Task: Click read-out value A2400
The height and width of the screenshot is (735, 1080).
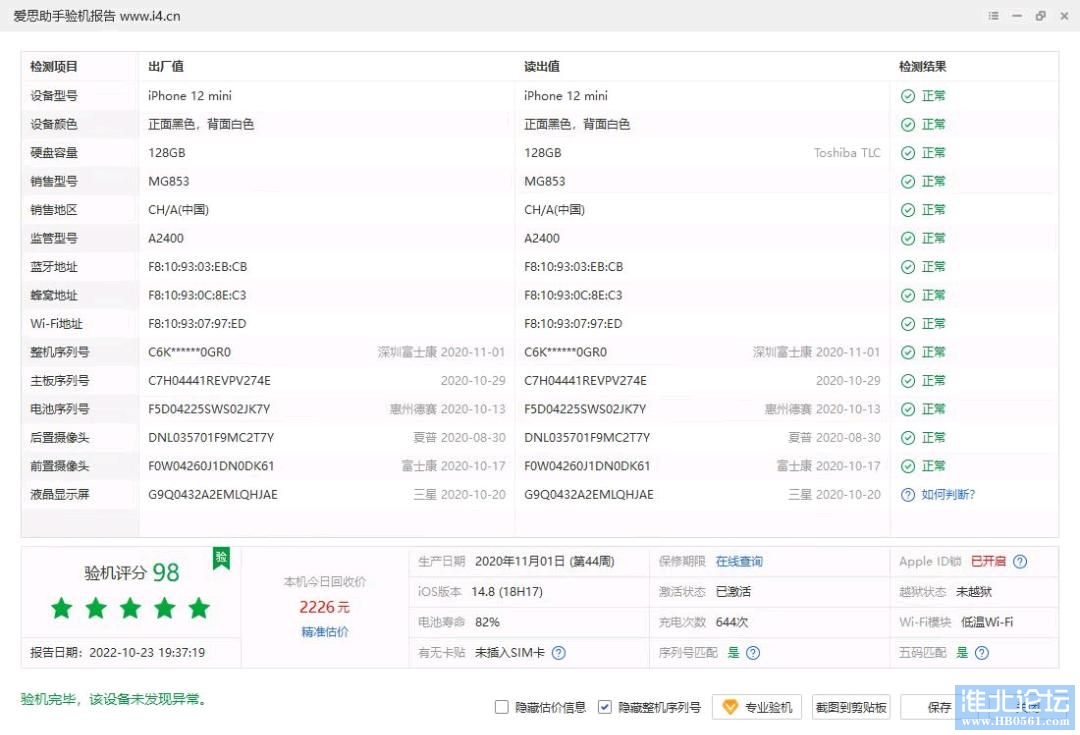Action: (542, 238)
